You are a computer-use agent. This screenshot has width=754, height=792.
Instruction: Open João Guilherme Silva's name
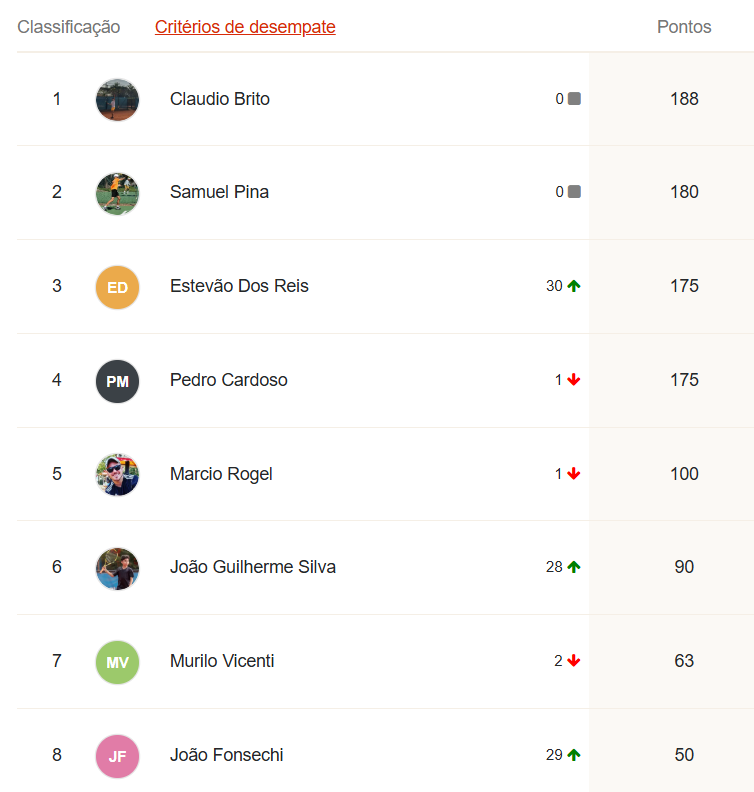pos(253,567)
